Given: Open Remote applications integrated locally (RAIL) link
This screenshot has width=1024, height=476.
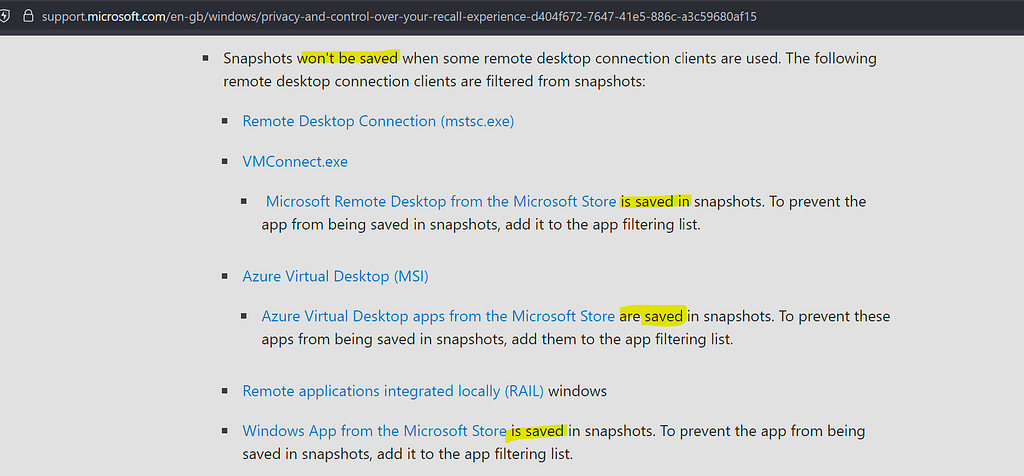Looking at the screenshot, I should click(393, 391).
